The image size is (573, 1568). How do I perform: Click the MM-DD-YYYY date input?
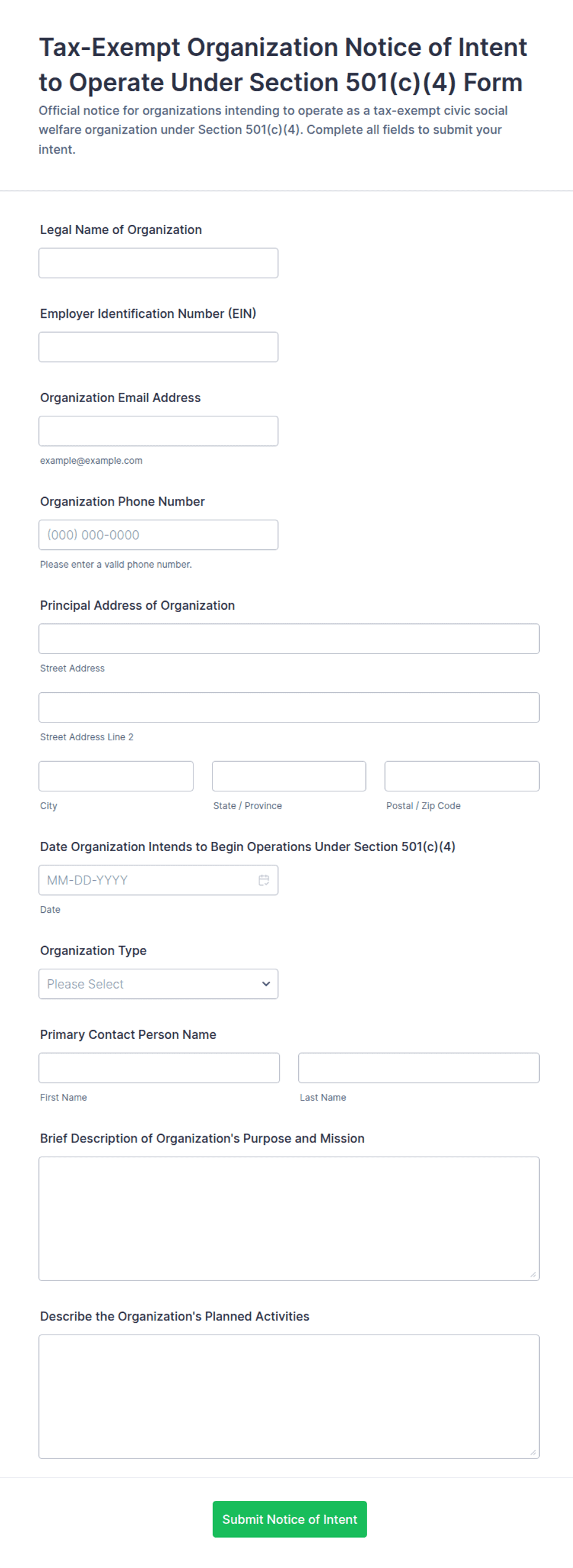(158, 880)
